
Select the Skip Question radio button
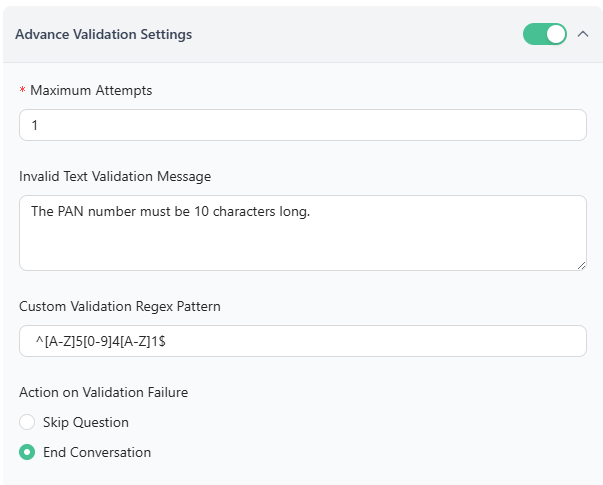pyautogui.click(x=27, y=422)
